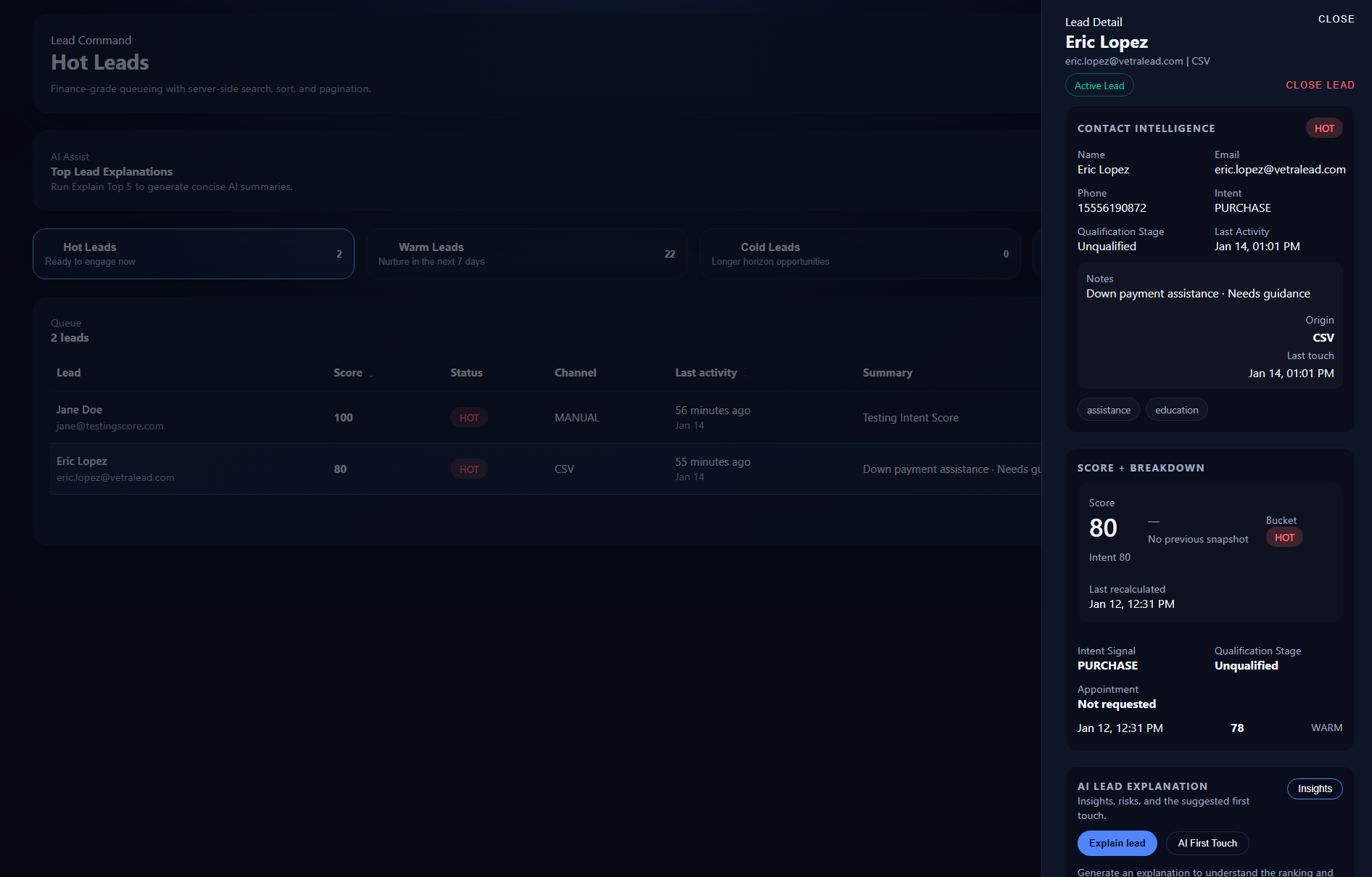Open the Insights button in AI explanation

tap(1314, 789)
